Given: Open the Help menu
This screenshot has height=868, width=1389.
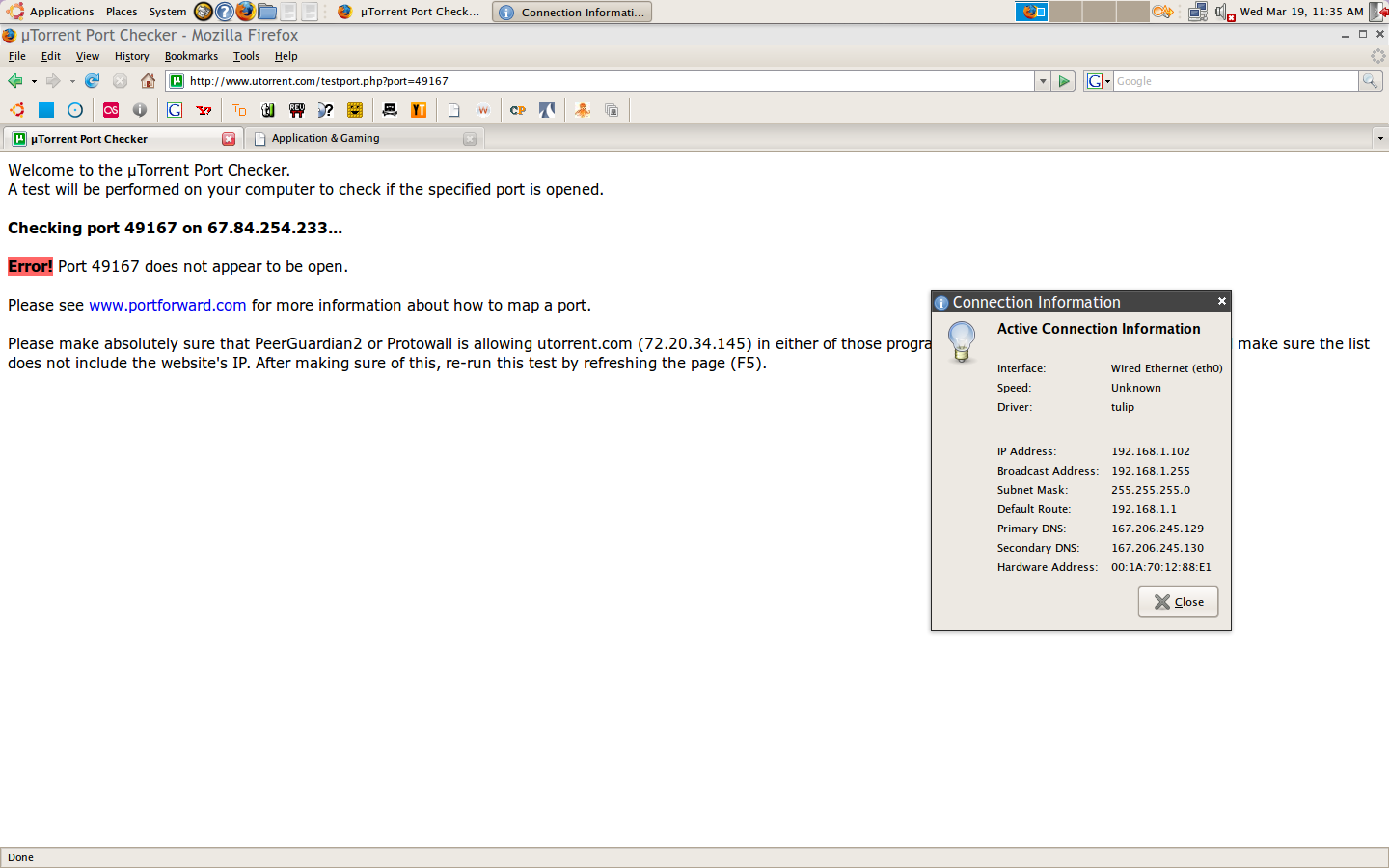Looking at the screenshot, I should coord(286,56).
